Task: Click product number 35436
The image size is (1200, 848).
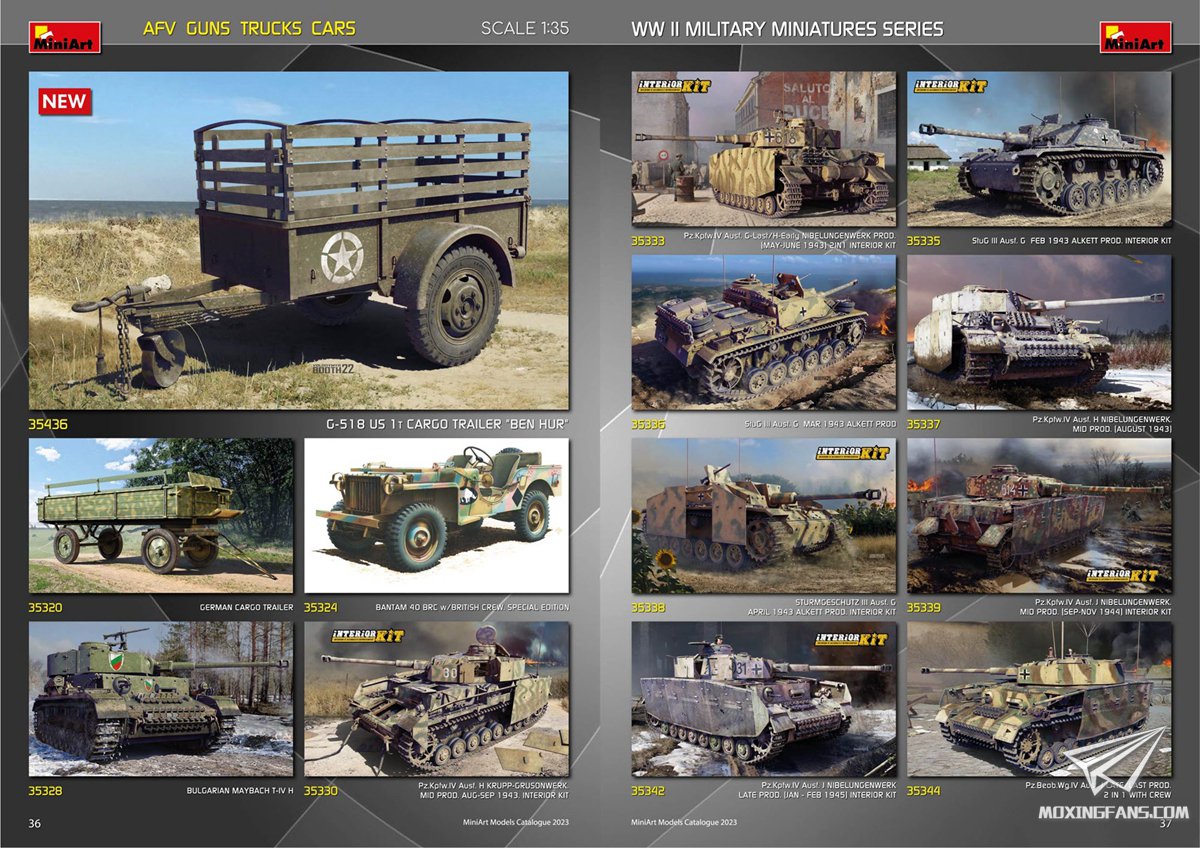Action: [x=48, y=424]
